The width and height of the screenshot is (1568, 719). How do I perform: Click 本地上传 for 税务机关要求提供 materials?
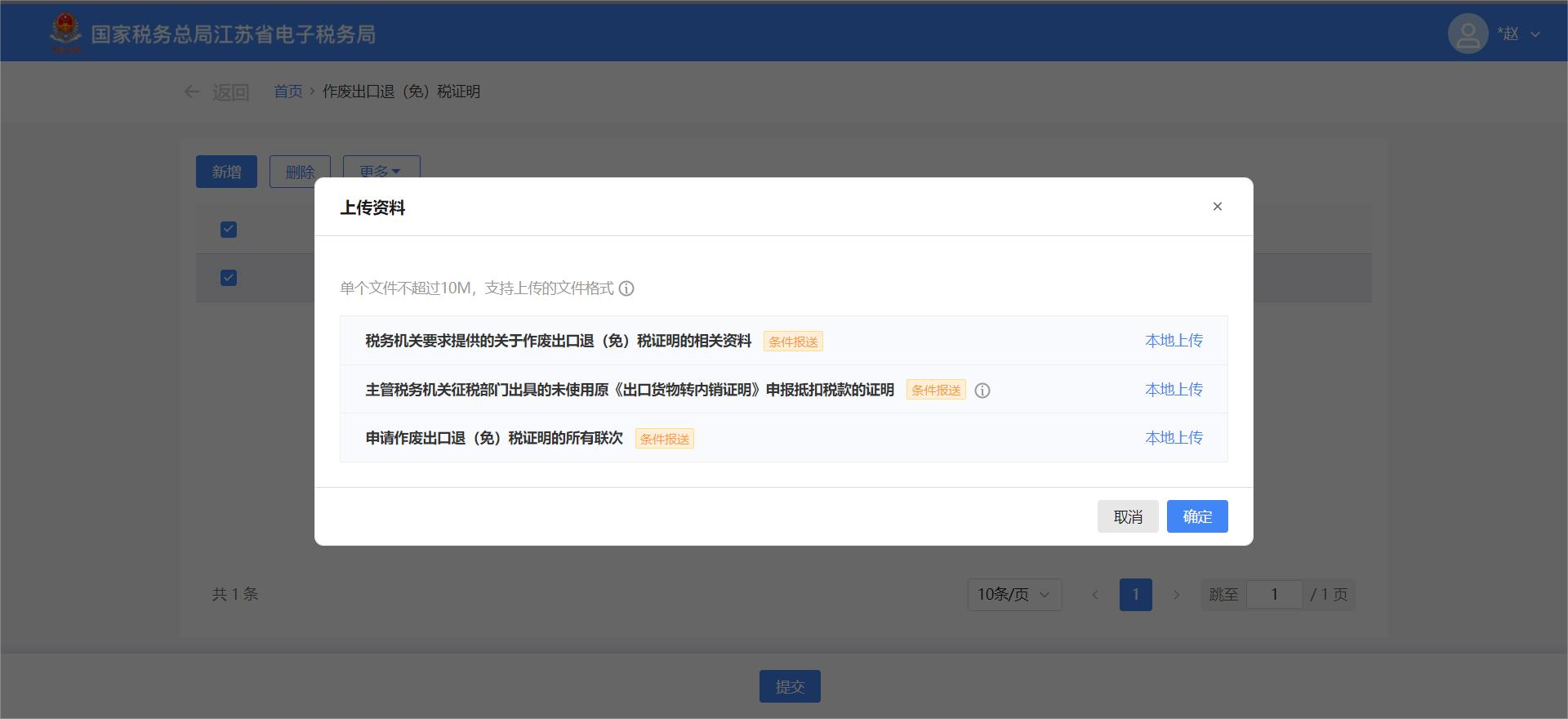(x=1174, y=341)
